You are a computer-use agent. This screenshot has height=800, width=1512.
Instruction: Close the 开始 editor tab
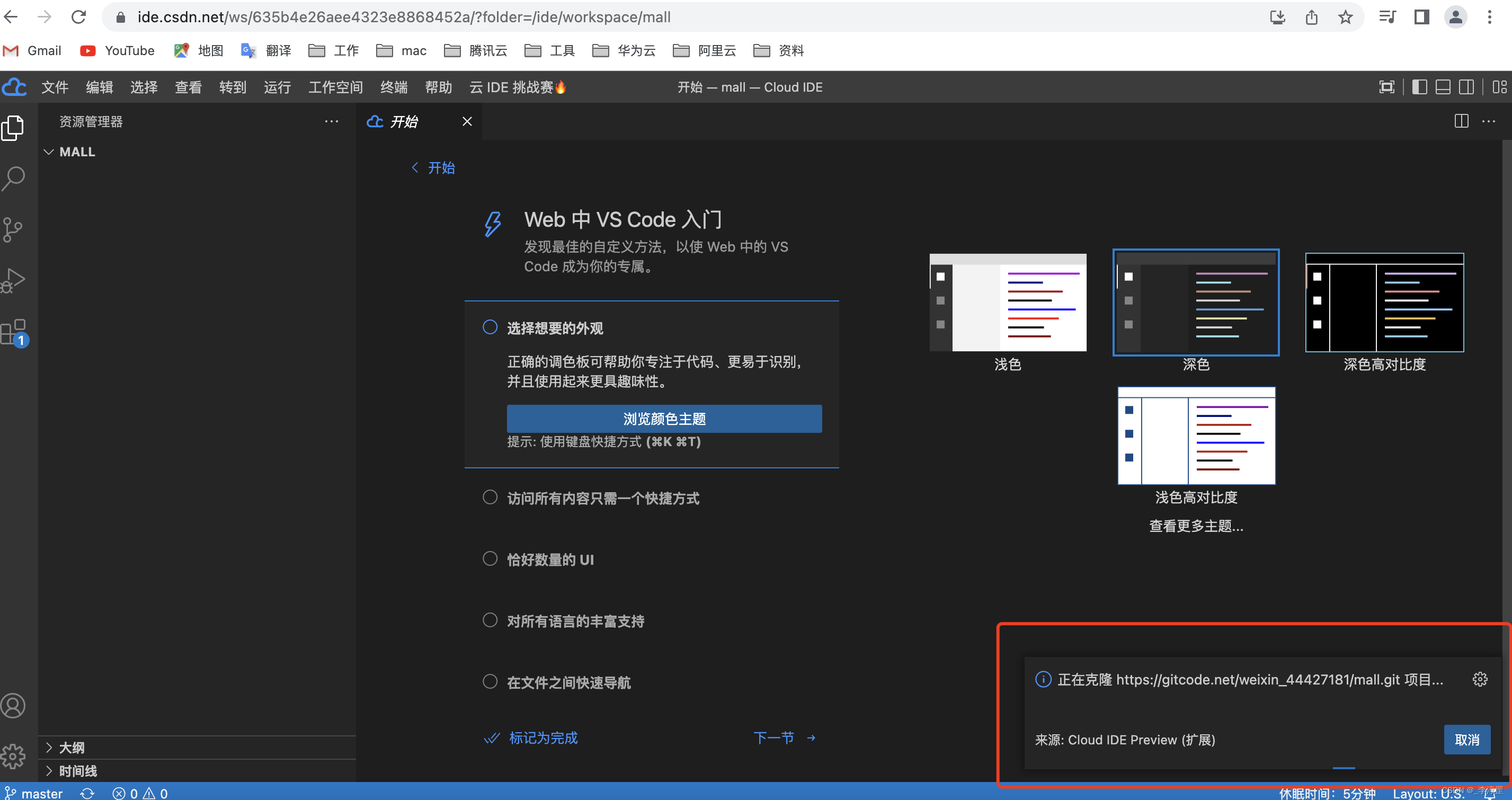tap(467, 121)
